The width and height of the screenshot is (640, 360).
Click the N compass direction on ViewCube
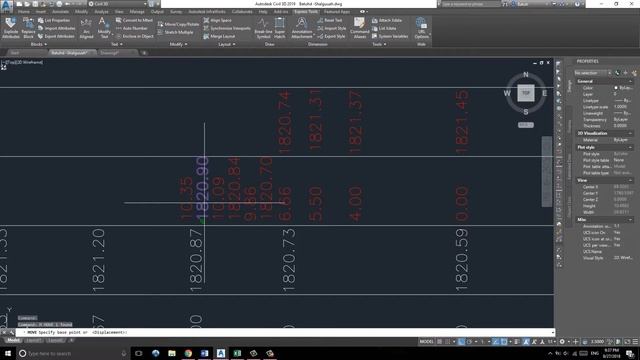point(526,74)
